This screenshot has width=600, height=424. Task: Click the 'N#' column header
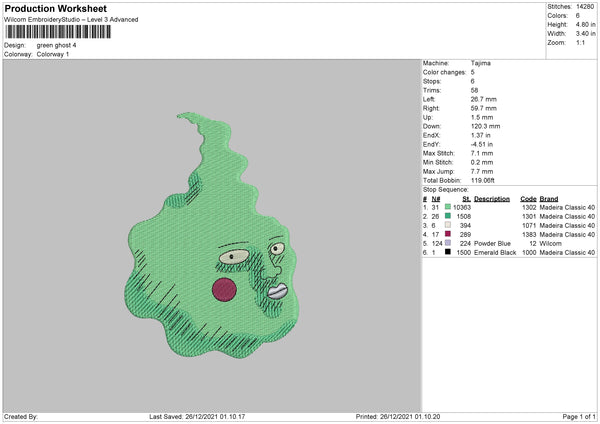point(436,199)
